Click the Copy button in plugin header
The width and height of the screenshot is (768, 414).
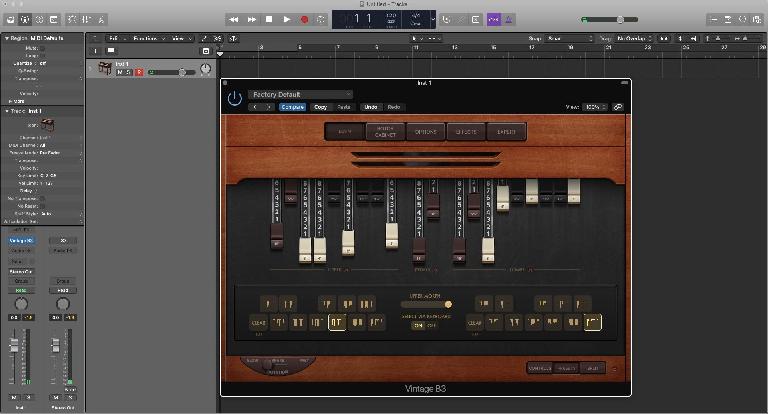pos(320,107)
